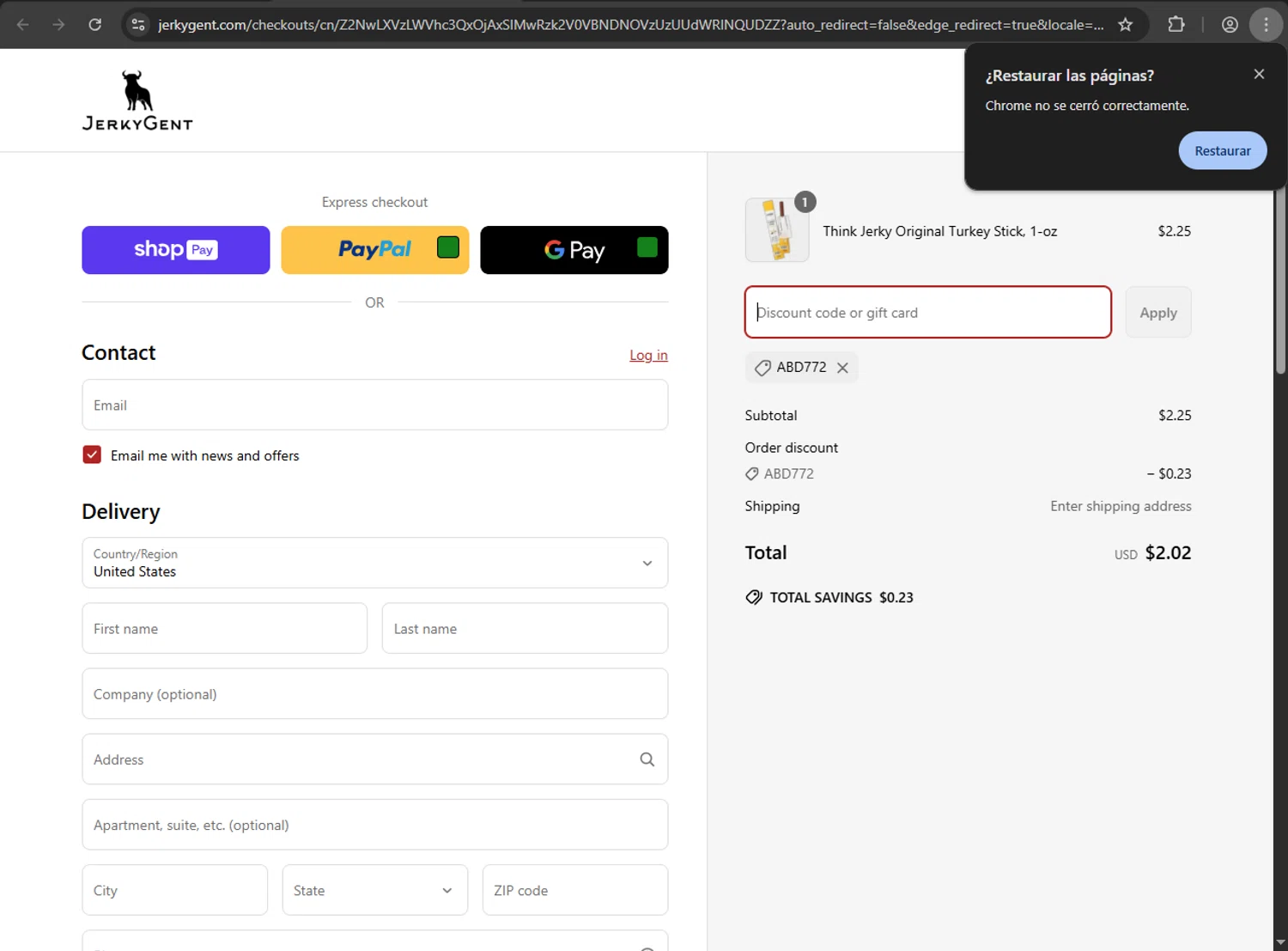
Task: Open Chrome's three-dot menu
Action: (1266, 24)
